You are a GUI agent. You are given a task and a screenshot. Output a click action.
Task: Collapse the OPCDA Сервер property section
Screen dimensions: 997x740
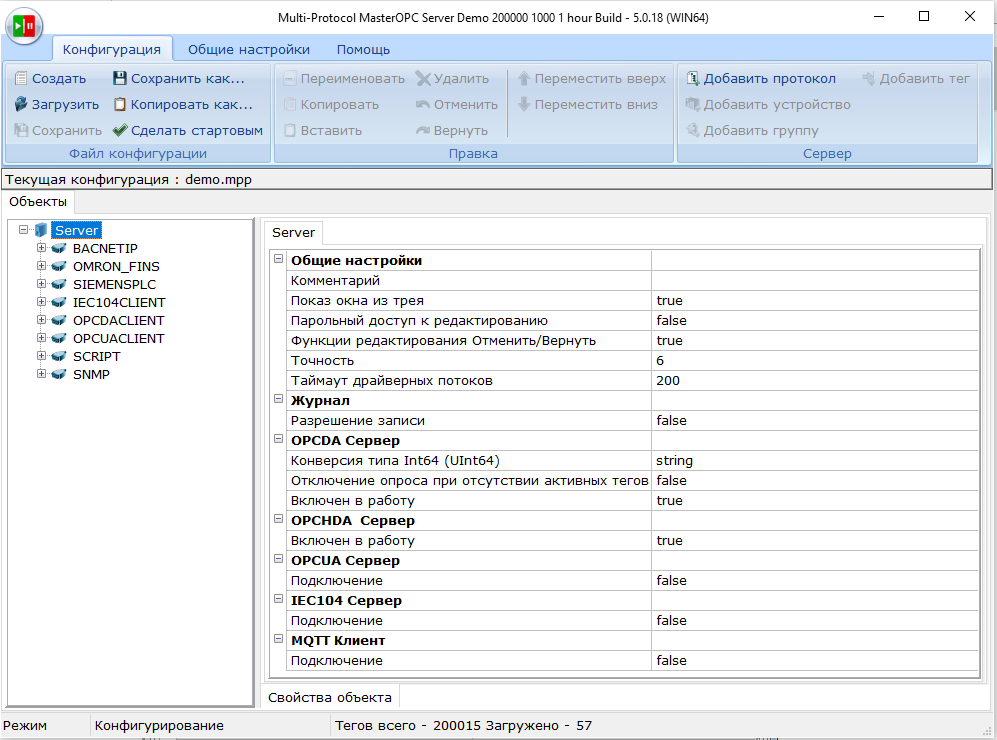click(x=278, y=439)
